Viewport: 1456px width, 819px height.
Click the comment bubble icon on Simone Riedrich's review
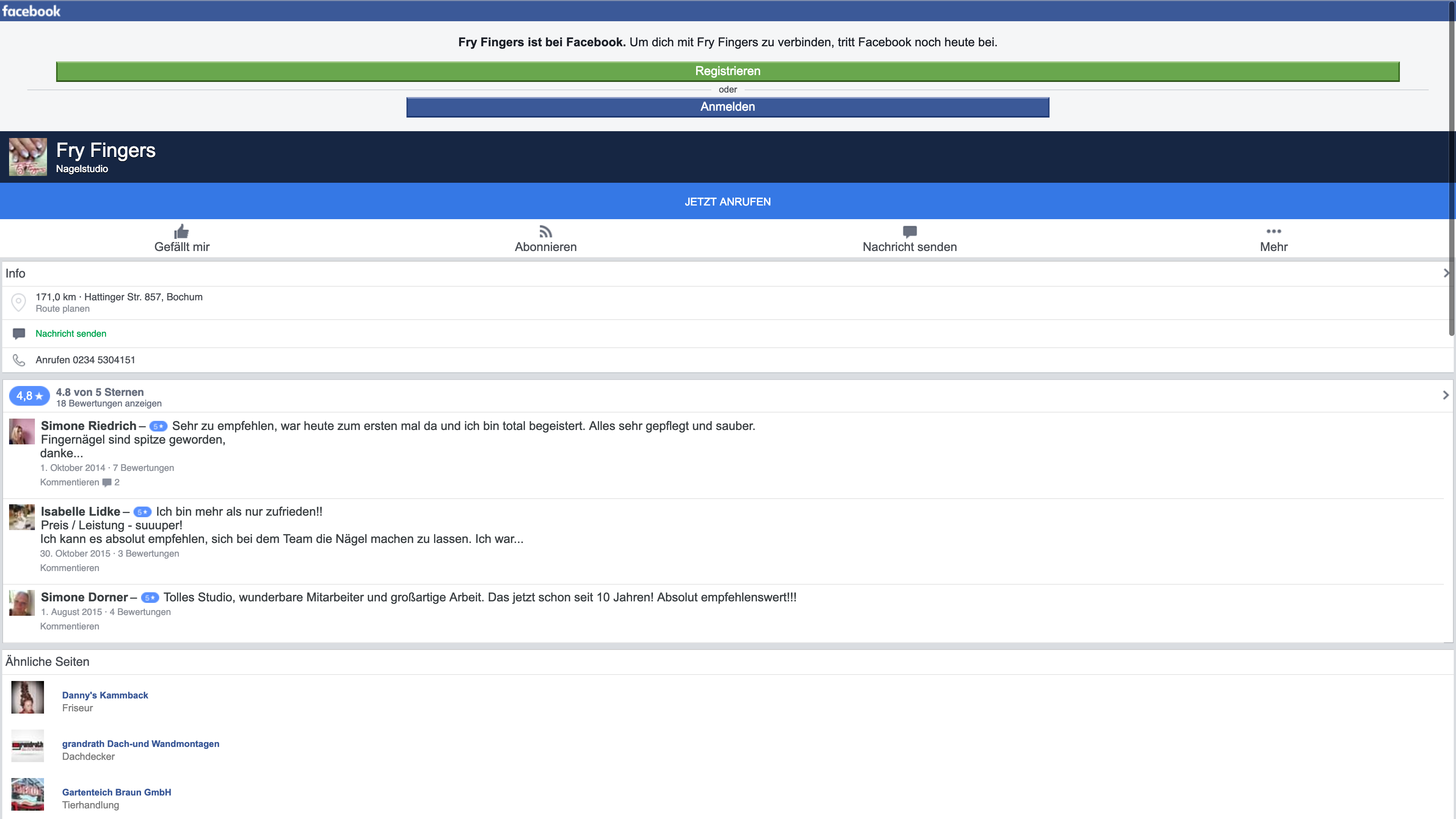pyautogui.click(x=107, y=483)
